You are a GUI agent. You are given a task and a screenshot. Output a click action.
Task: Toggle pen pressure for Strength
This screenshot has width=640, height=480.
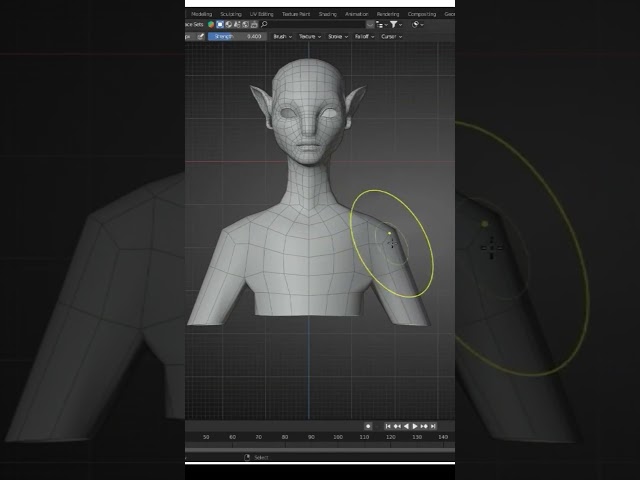201,37
